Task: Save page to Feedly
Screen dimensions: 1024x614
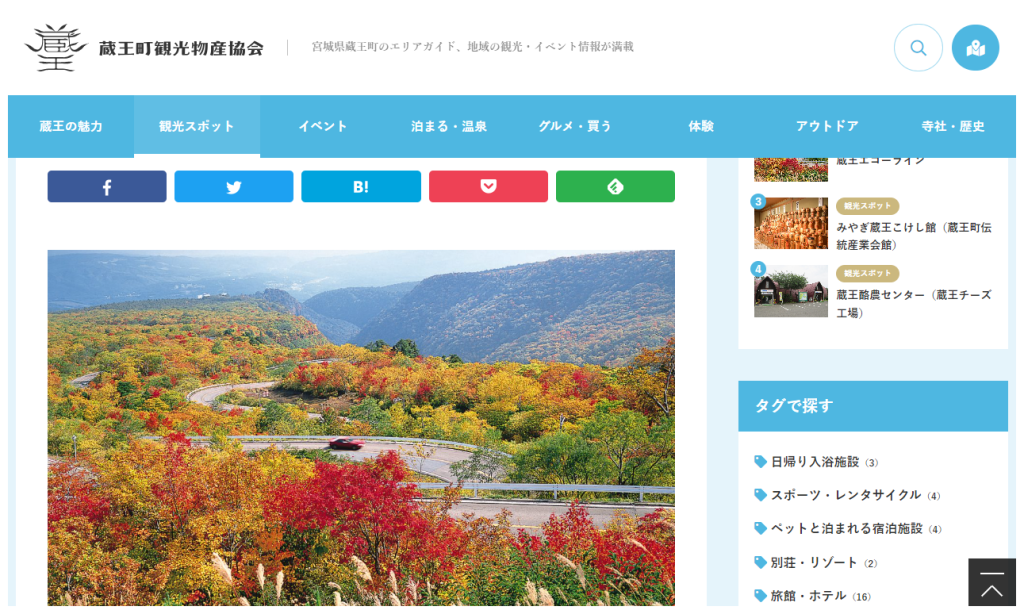Action: pos(615,187)
